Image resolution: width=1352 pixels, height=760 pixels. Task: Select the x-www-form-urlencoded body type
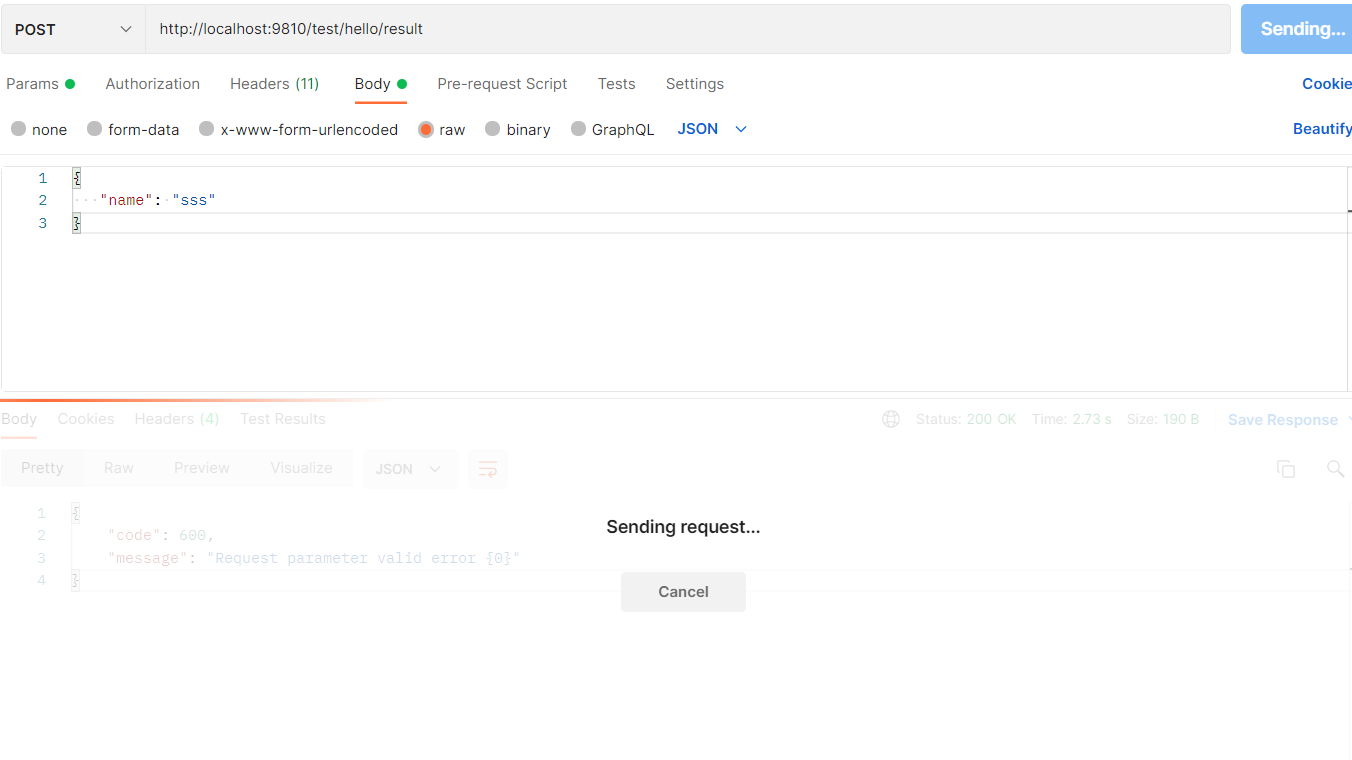click(x=298, y=129)
